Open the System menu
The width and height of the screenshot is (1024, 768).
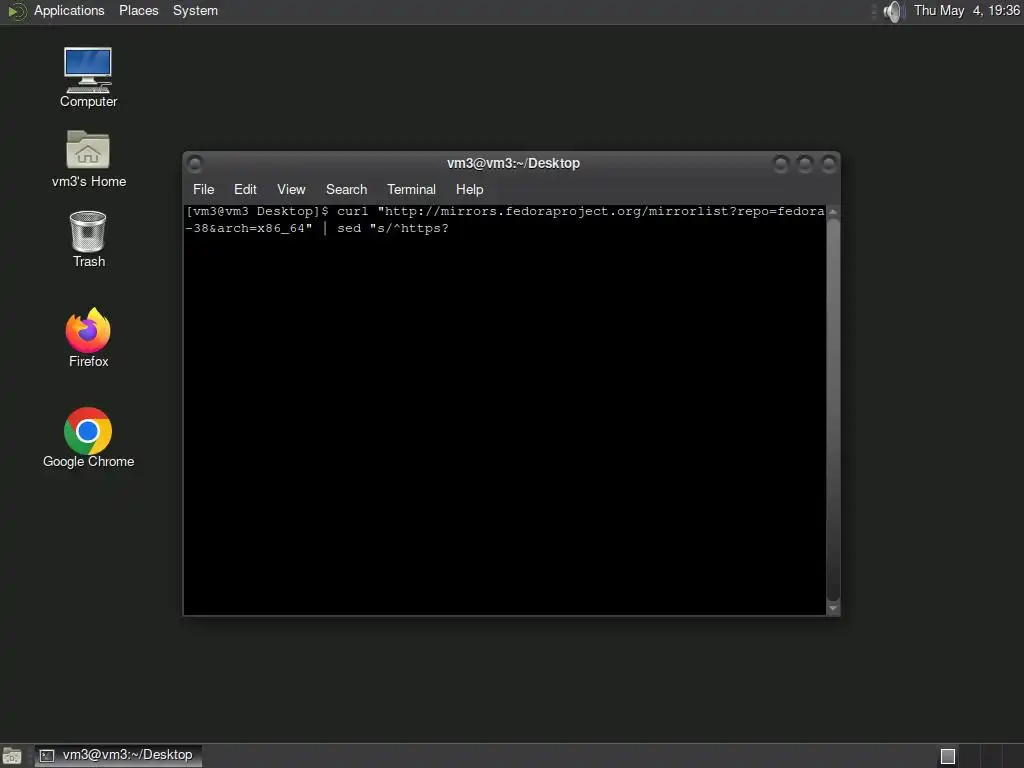[x=195, y=10]
